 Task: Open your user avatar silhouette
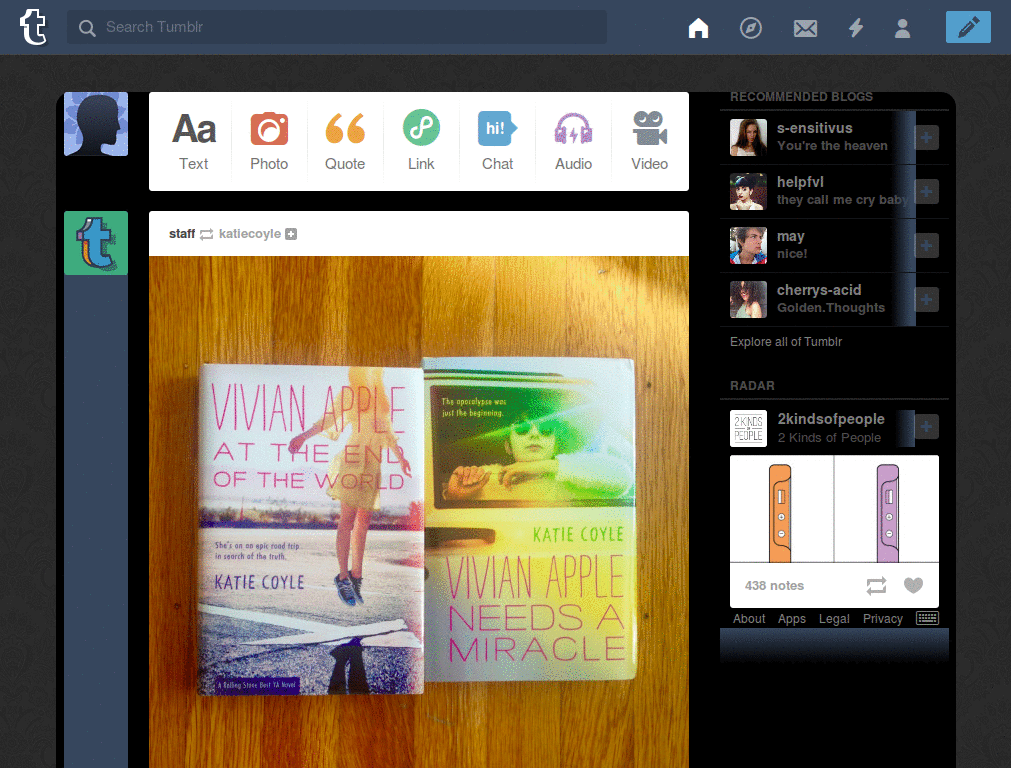coord(96,124)
